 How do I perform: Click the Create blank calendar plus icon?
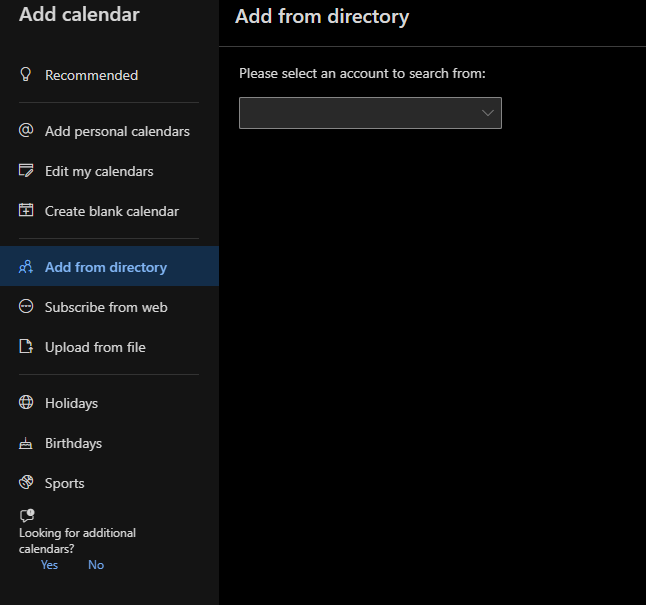pos(26,211)
